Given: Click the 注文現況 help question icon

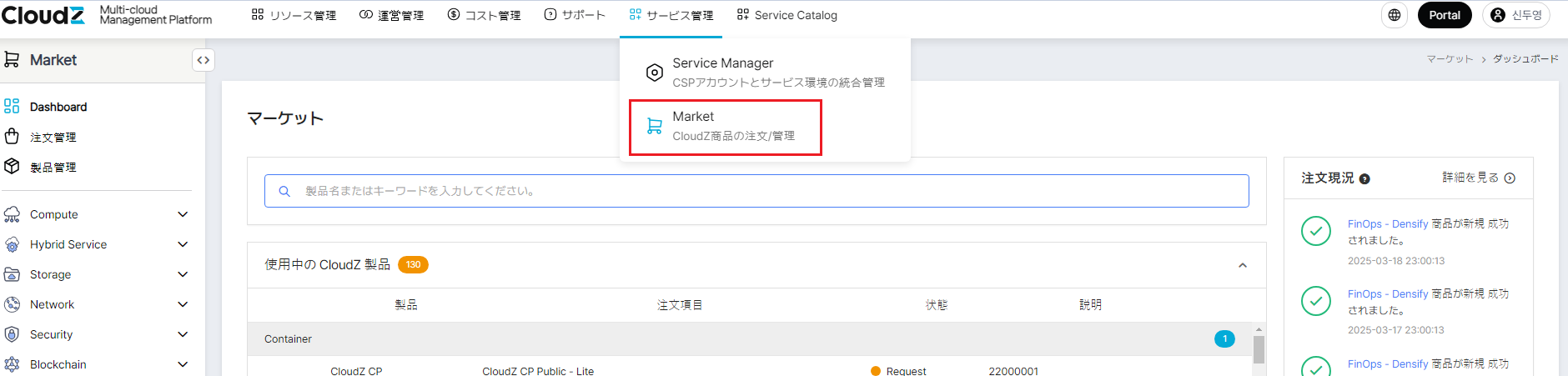Looking at the screenshot, I should click(1364, 179).
